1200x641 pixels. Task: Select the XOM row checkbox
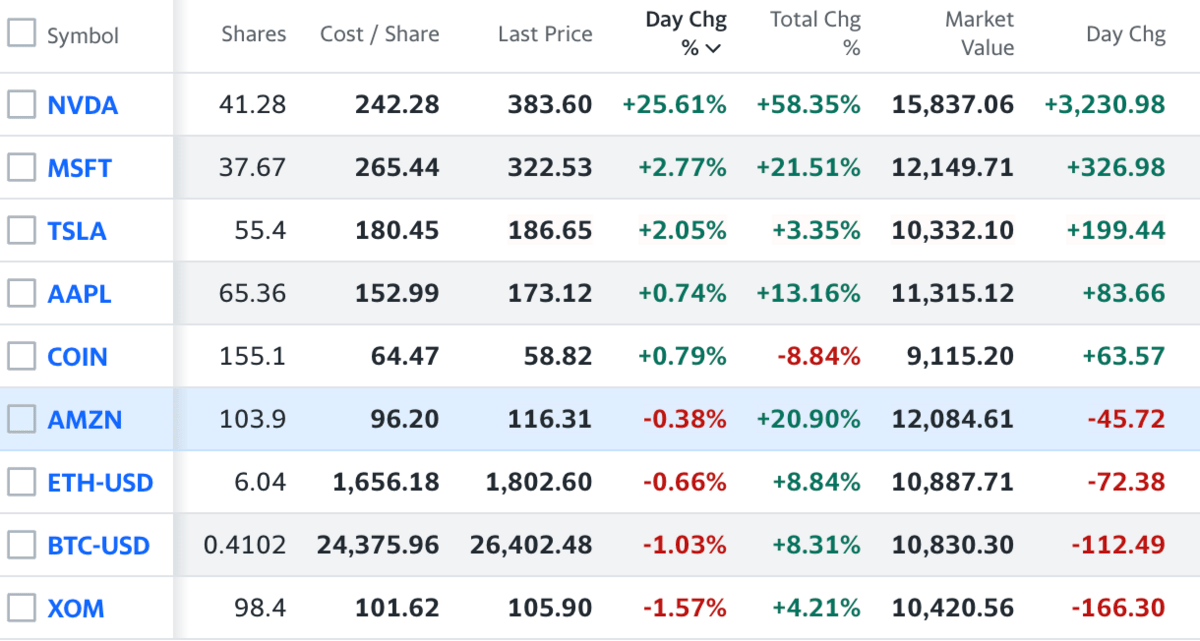[21, 608]
